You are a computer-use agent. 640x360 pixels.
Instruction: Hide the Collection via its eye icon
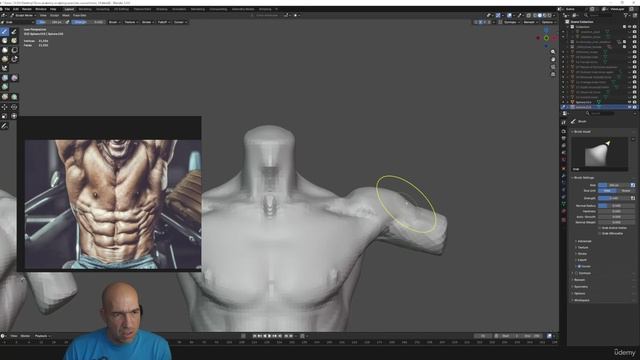pos(629,27)
